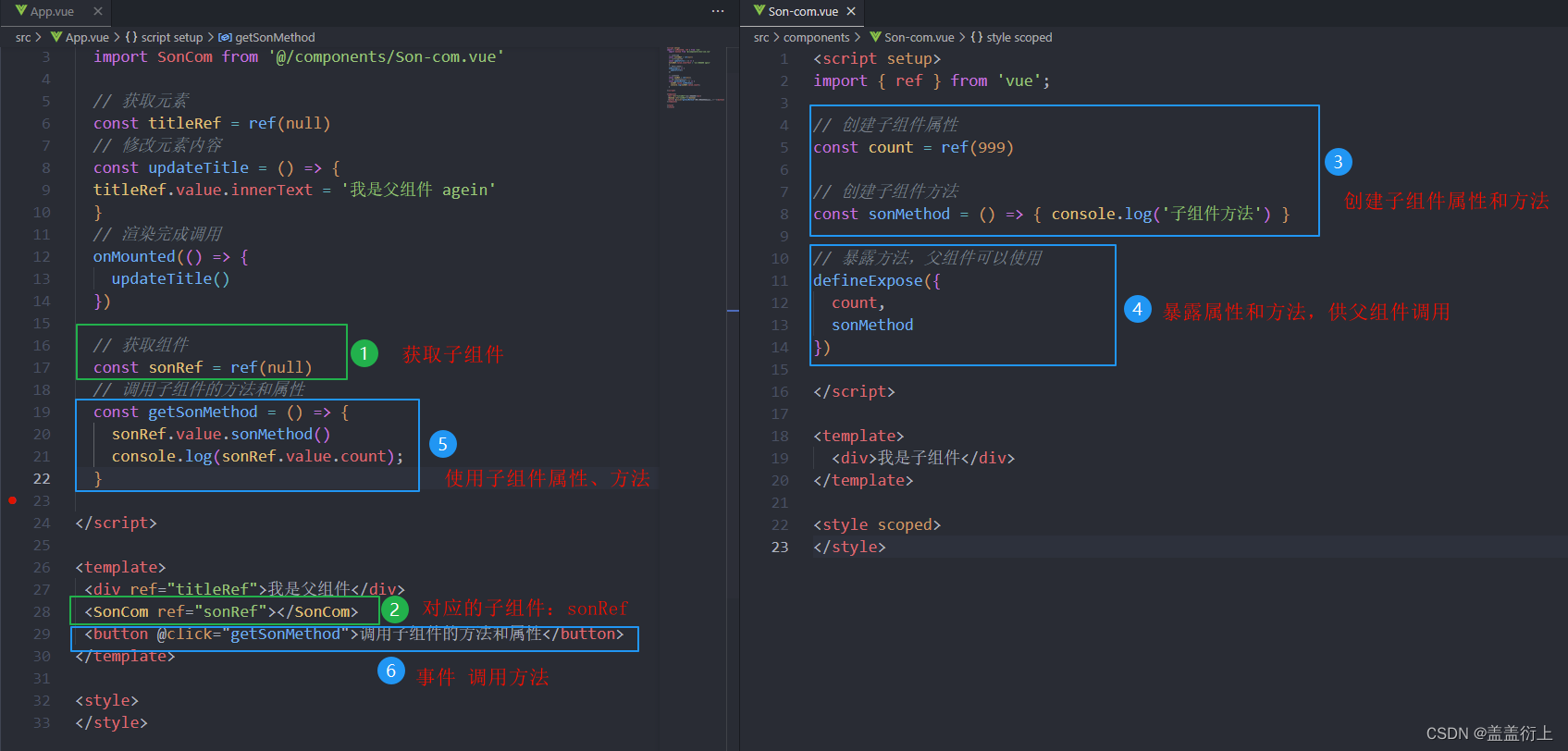
Task: Click '<script setup>' on Son-com.vue line 1
Action: (877, 58)
